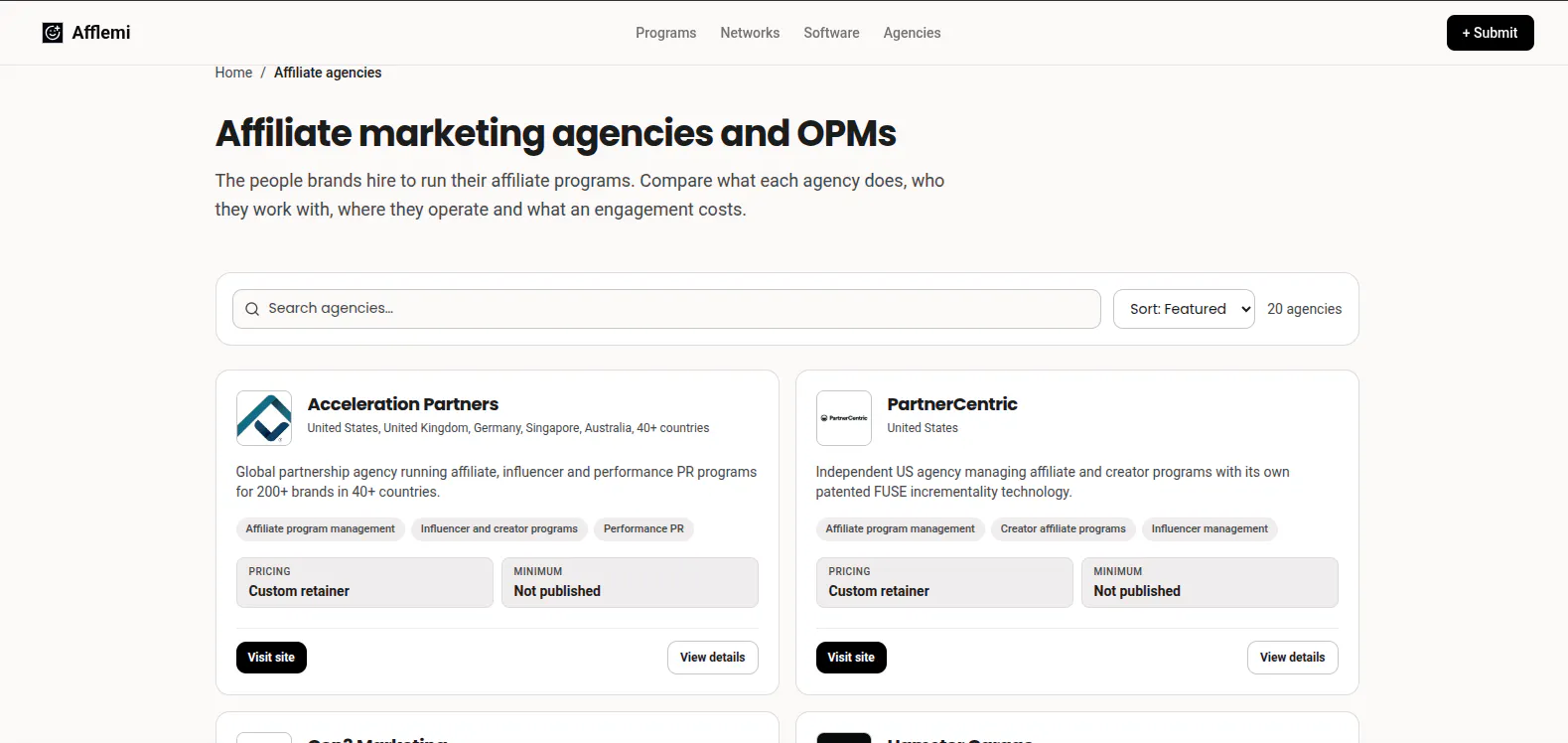Click PartnerCentric's Not published minimum box
Image resolution: width=1568 pixels, height=743 pixels.
[x=1210, y=582]
